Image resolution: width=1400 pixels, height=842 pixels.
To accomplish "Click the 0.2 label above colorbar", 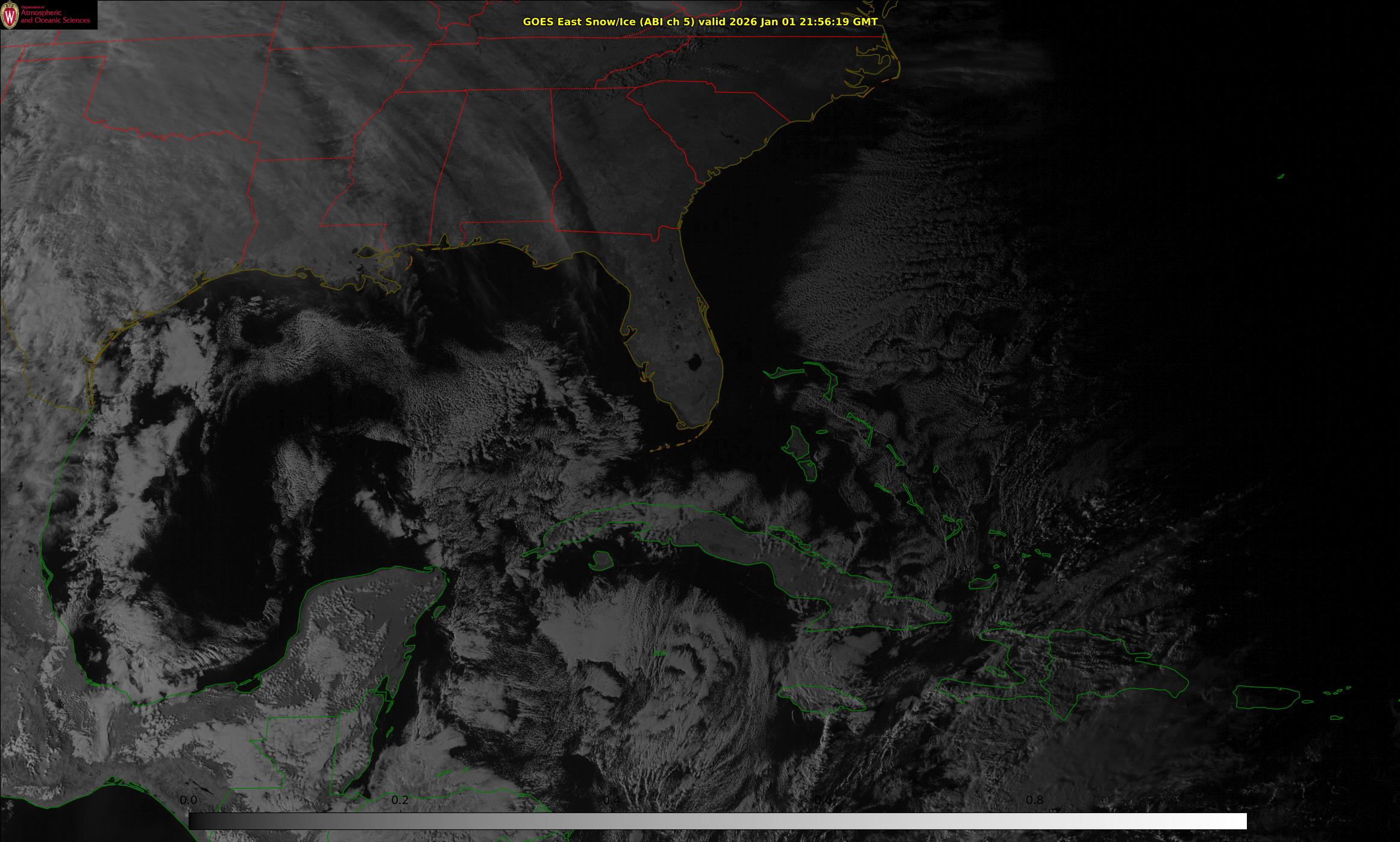I will pos(400,800).
